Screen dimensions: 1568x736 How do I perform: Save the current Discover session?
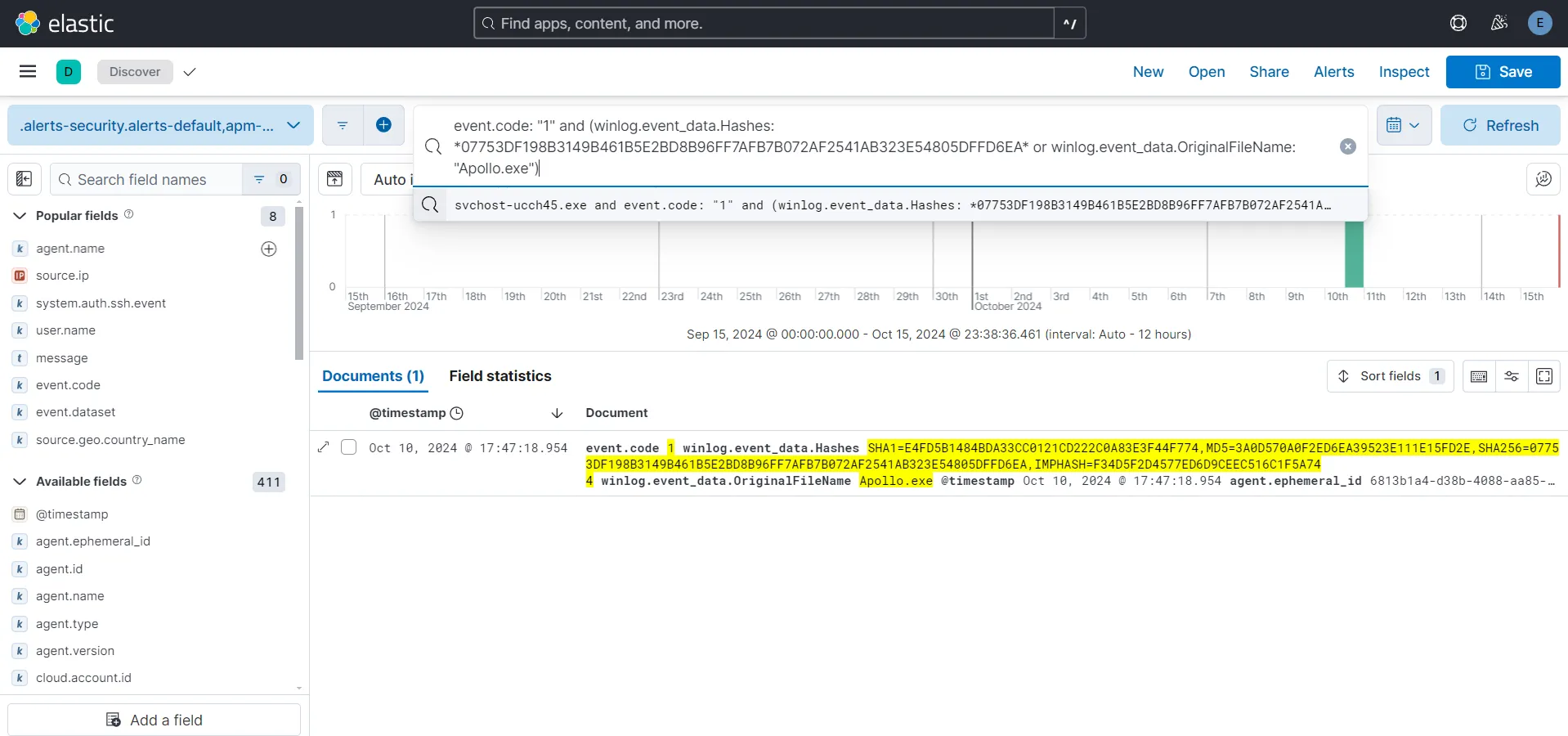click(1503, 72)
